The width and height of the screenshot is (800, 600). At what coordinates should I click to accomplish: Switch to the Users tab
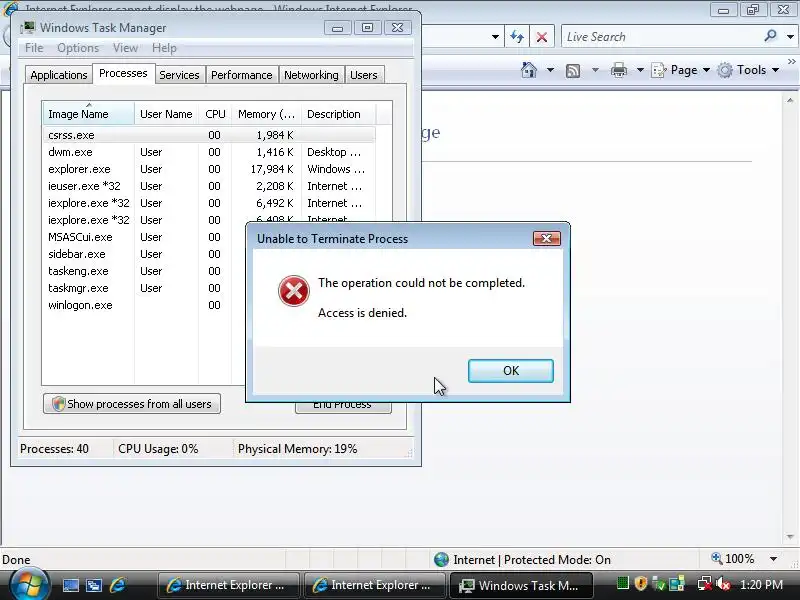click(364, 75)
